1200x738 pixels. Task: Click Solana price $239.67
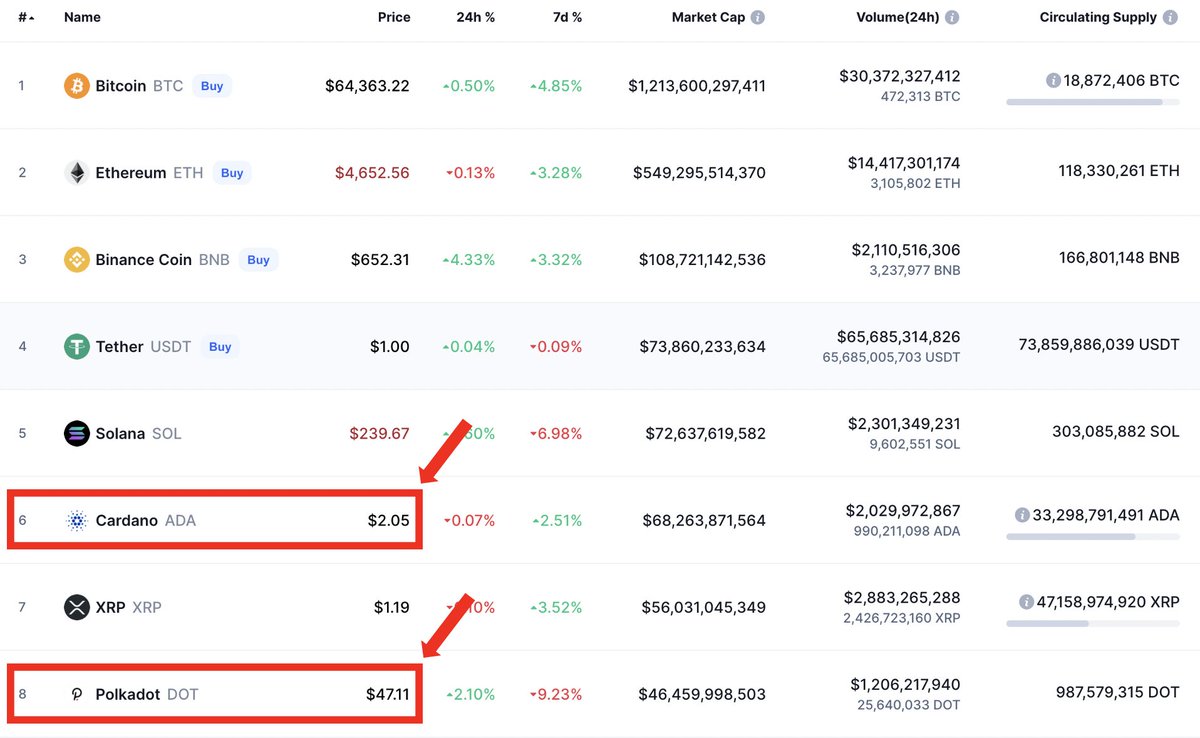(379, 434)
